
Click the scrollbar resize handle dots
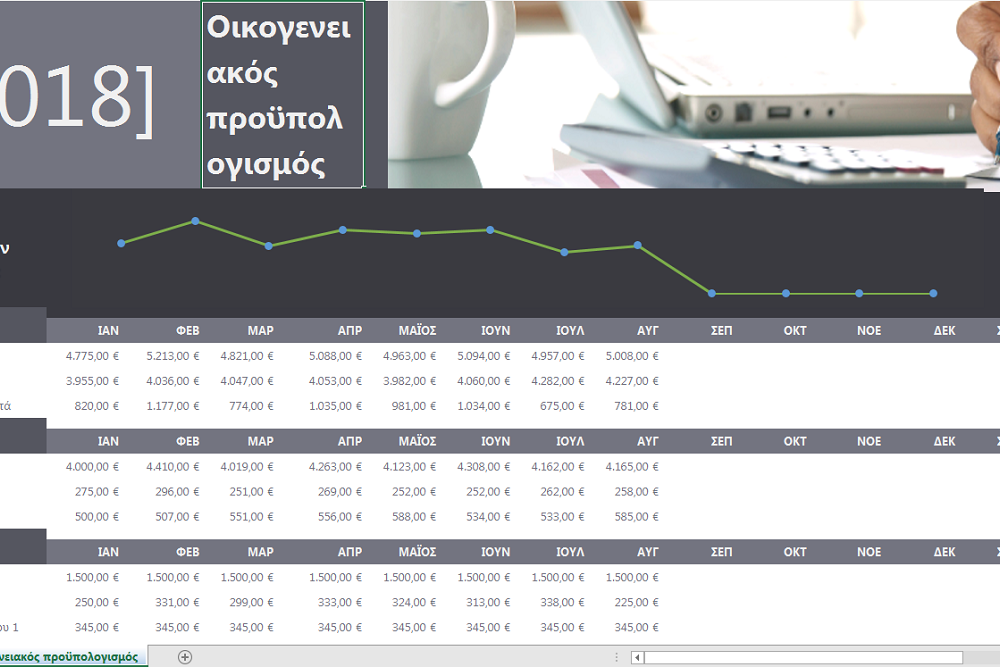click(616, 657)
